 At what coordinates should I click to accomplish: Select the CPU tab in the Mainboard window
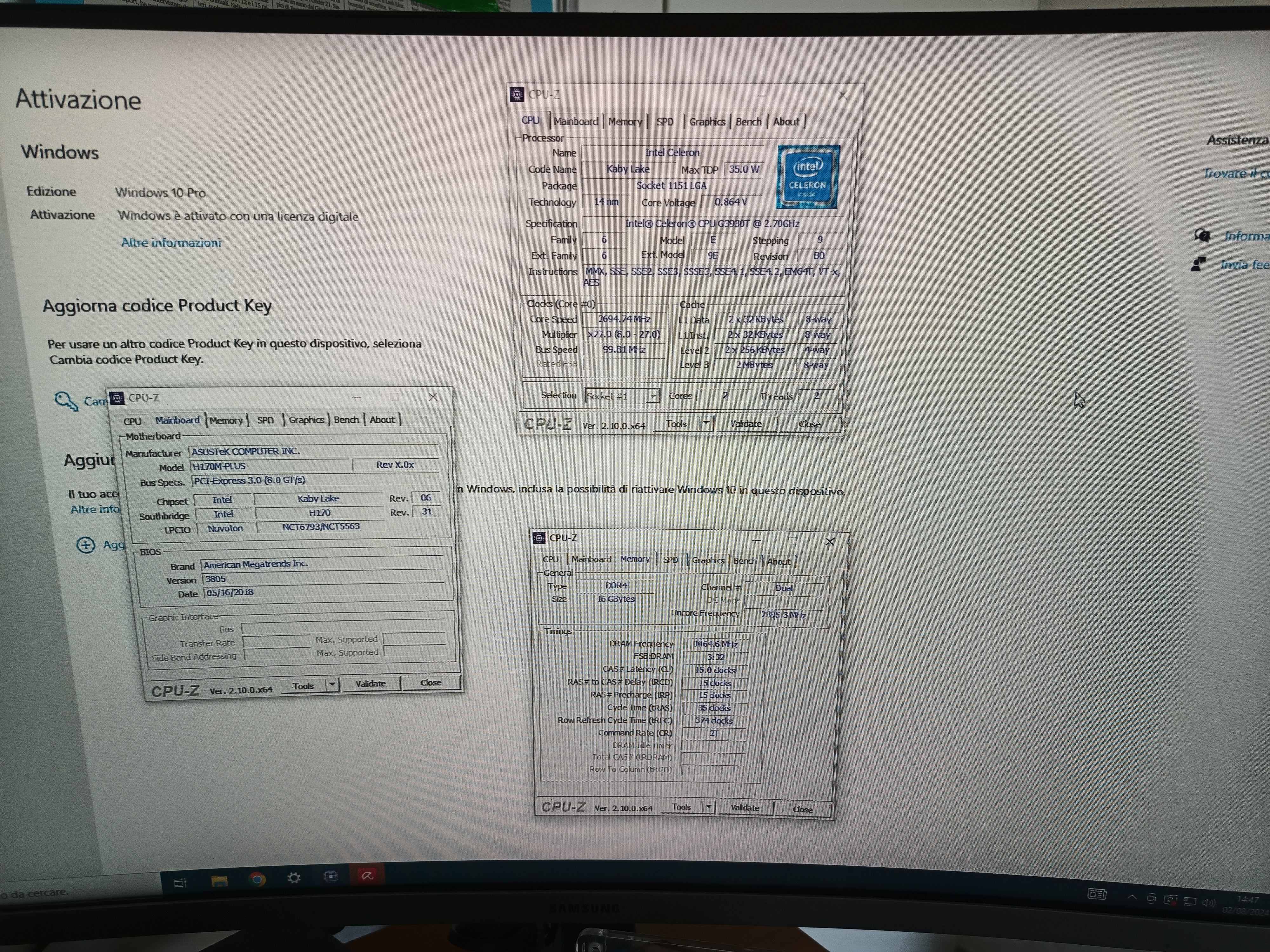(132, 421)
